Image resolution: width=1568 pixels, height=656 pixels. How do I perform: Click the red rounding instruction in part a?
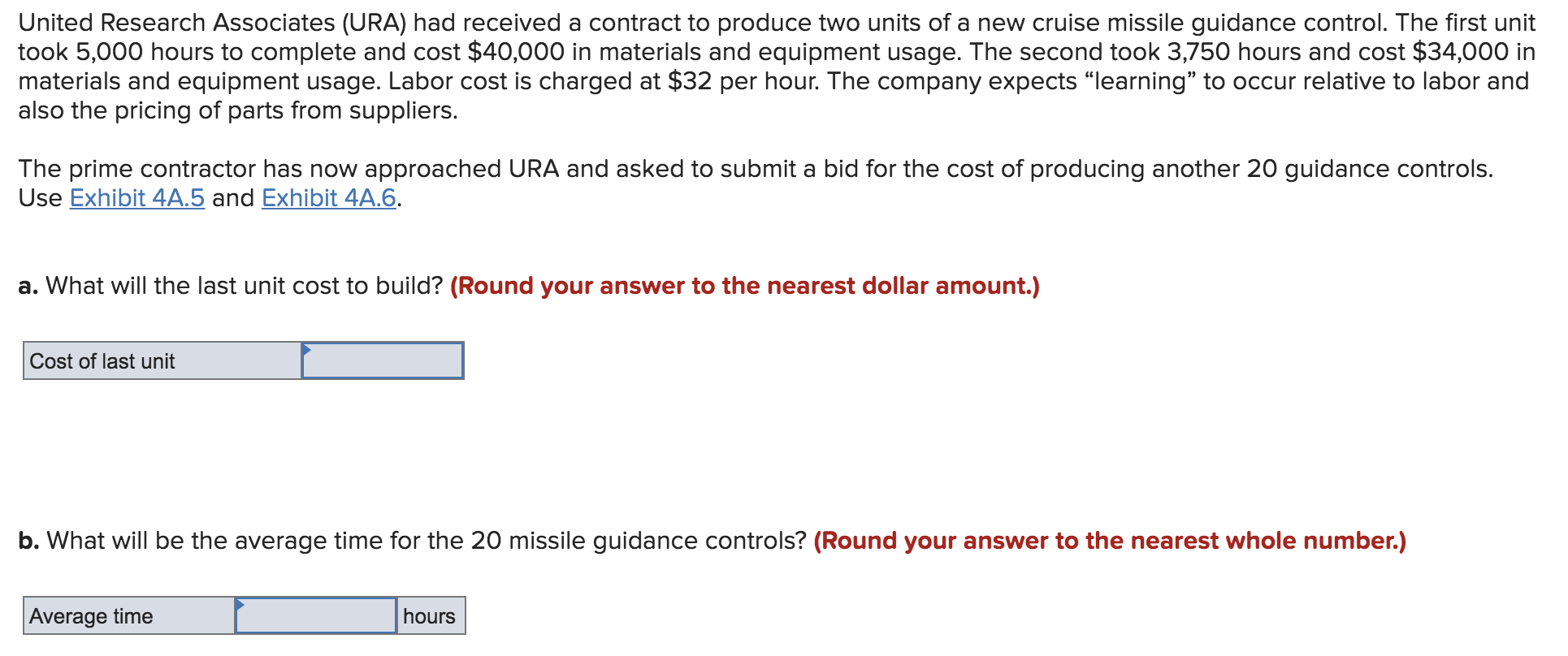tap(745, 286)
